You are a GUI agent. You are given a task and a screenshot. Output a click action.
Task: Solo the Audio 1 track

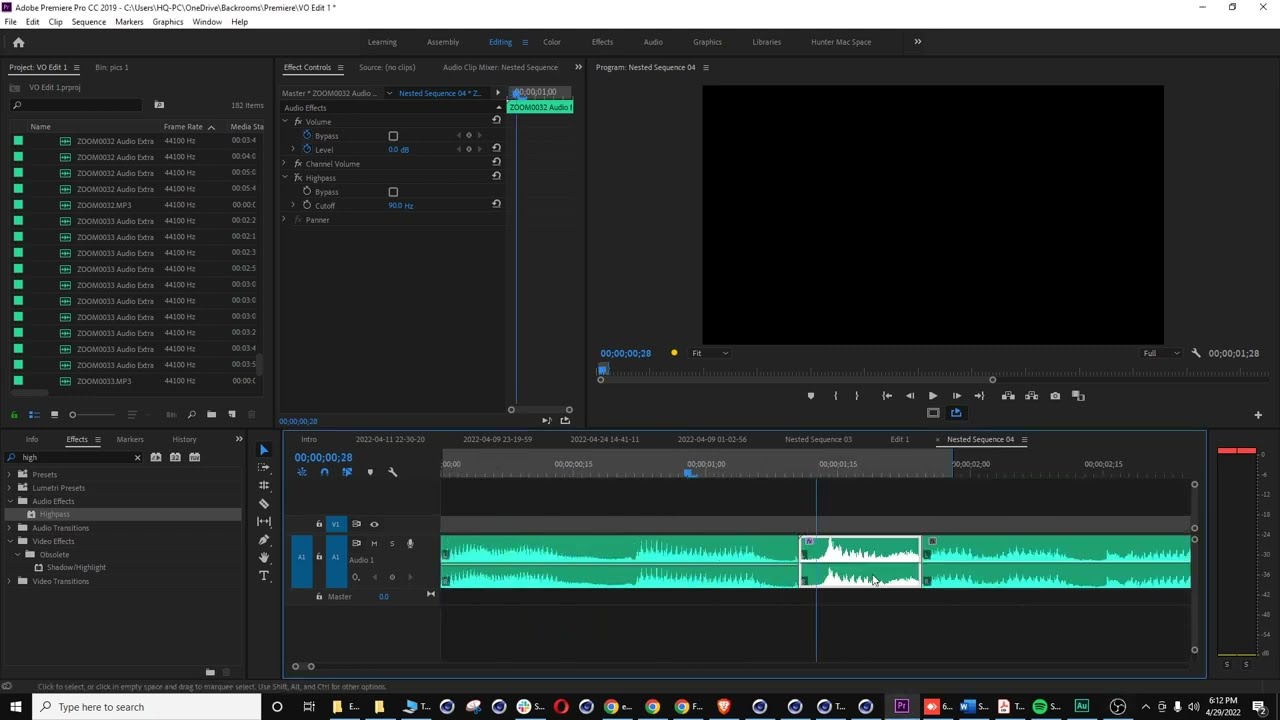point(392,543)
